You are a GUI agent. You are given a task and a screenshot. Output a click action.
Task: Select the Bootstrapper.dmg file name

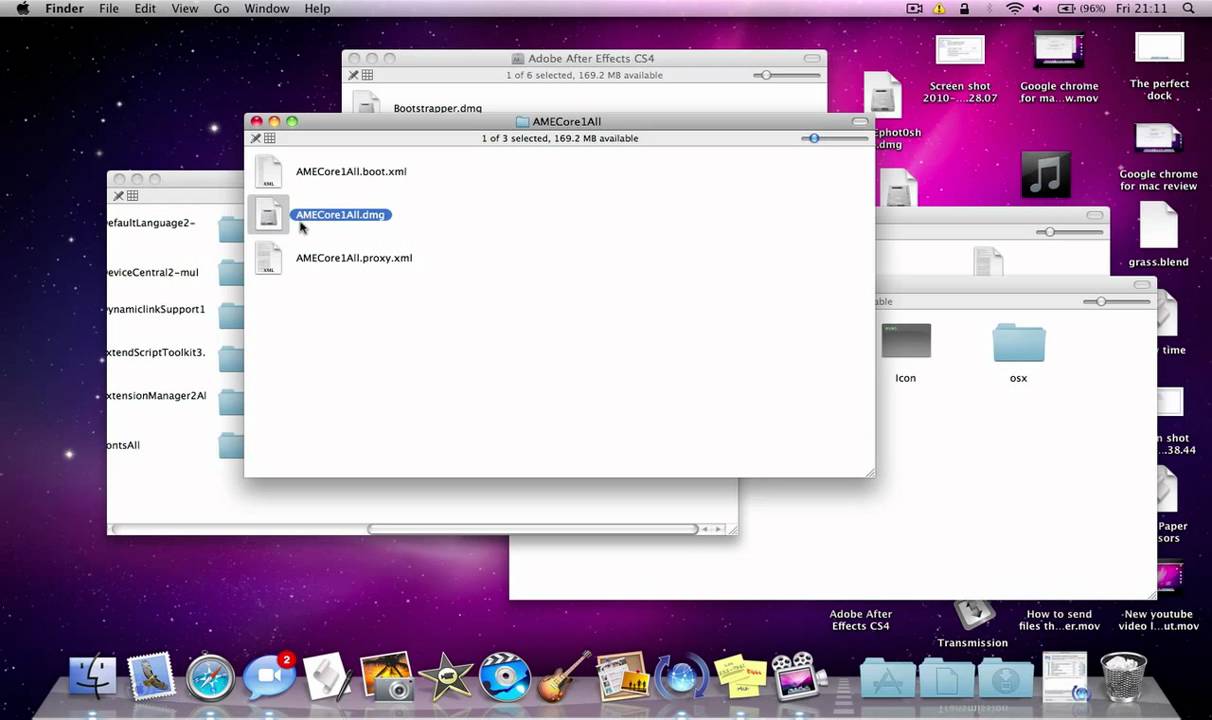pyautogui.click(x=437, y=108)
